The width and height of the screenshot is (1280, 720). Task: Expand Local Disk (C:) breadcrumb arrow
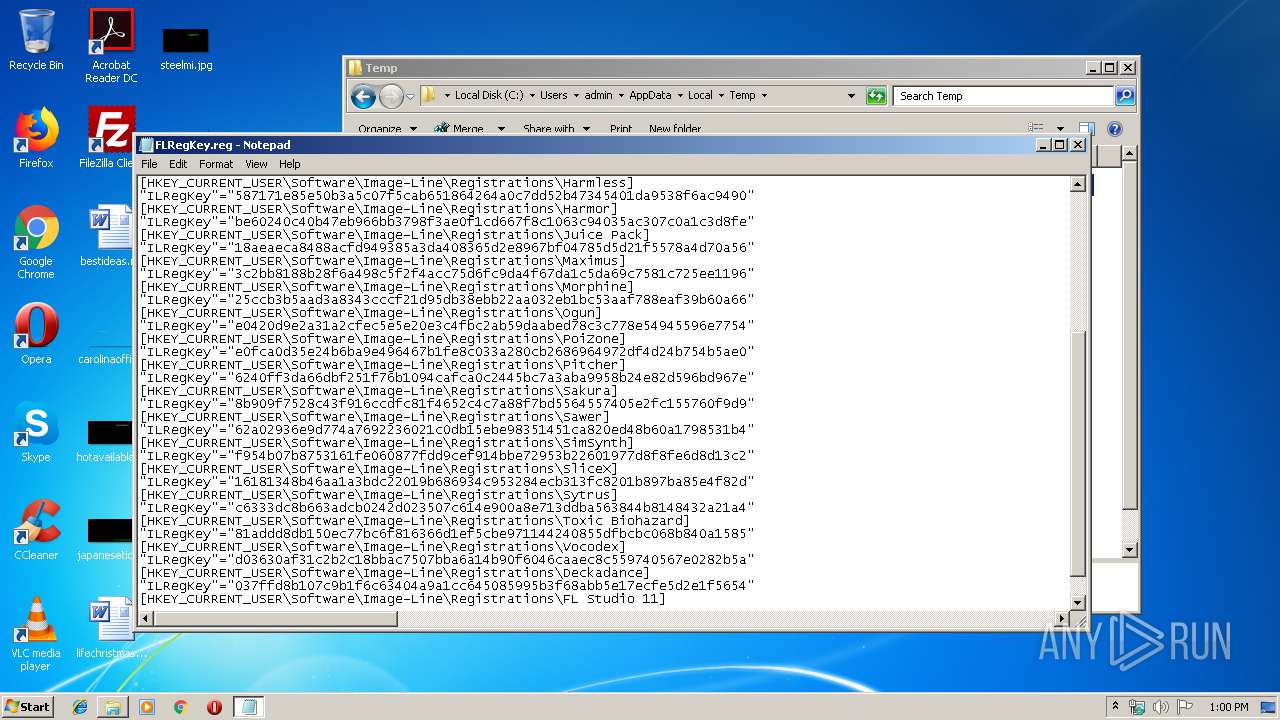(530, 96)
